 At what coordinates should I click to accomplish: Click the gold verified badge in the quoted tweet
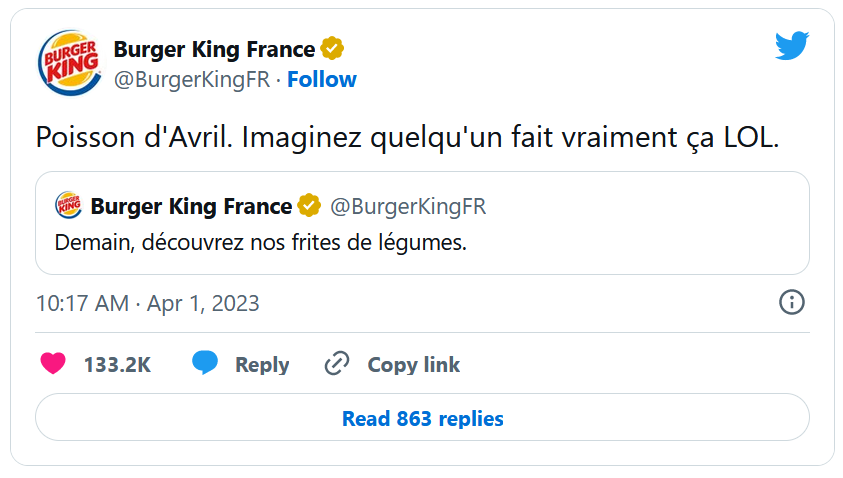point(310,207)
